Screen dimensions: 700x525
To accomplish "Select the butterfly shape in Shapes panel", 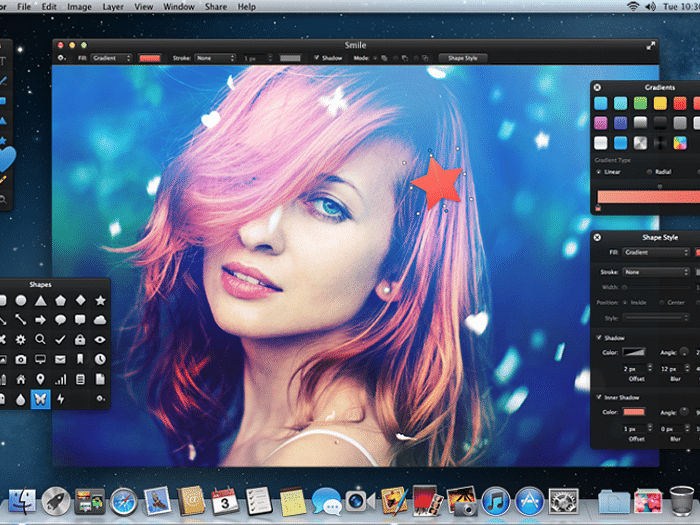I will 41,398.
